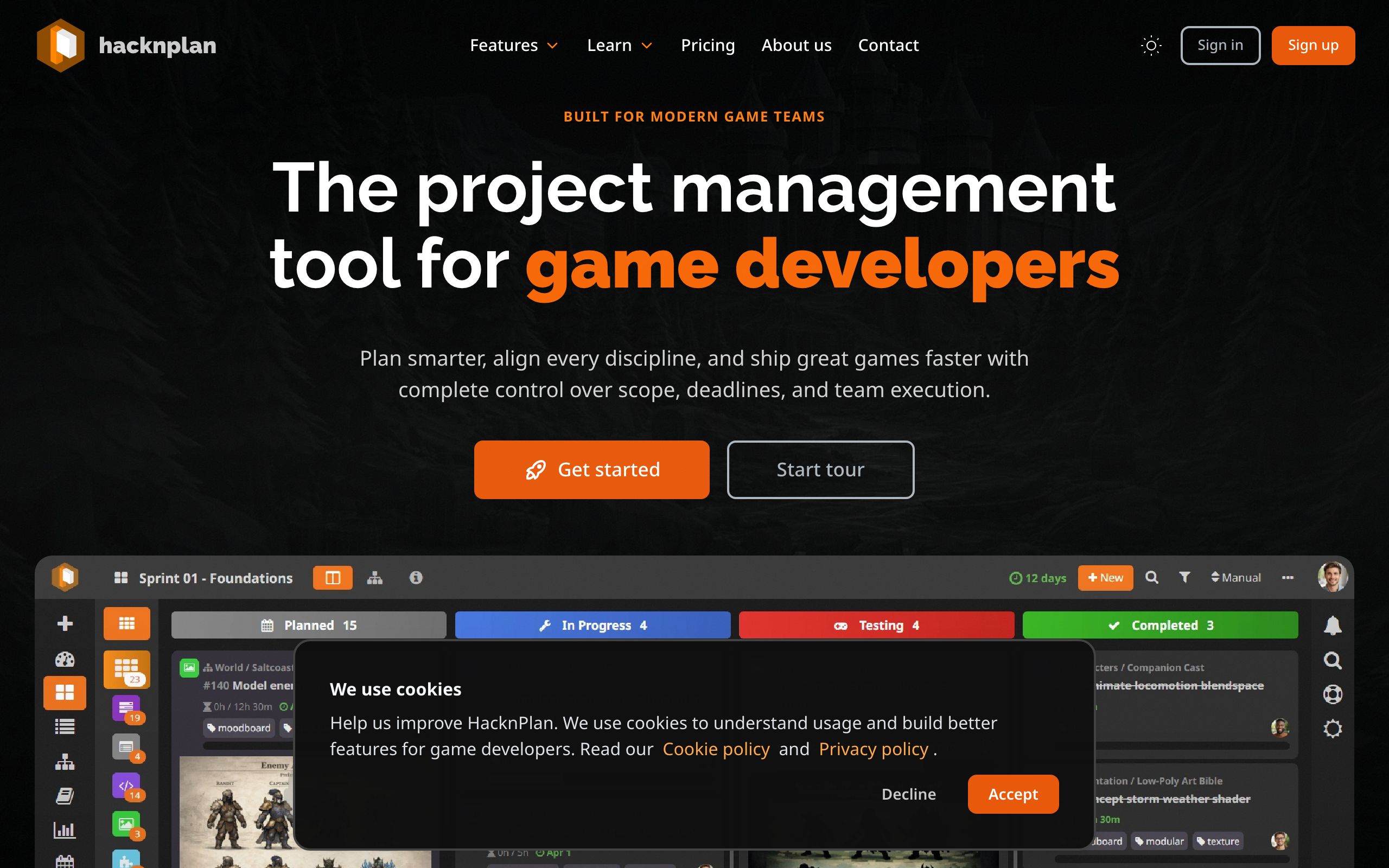Click the filter funnel icon
1389x868 pixels.
click(1184, 578)
